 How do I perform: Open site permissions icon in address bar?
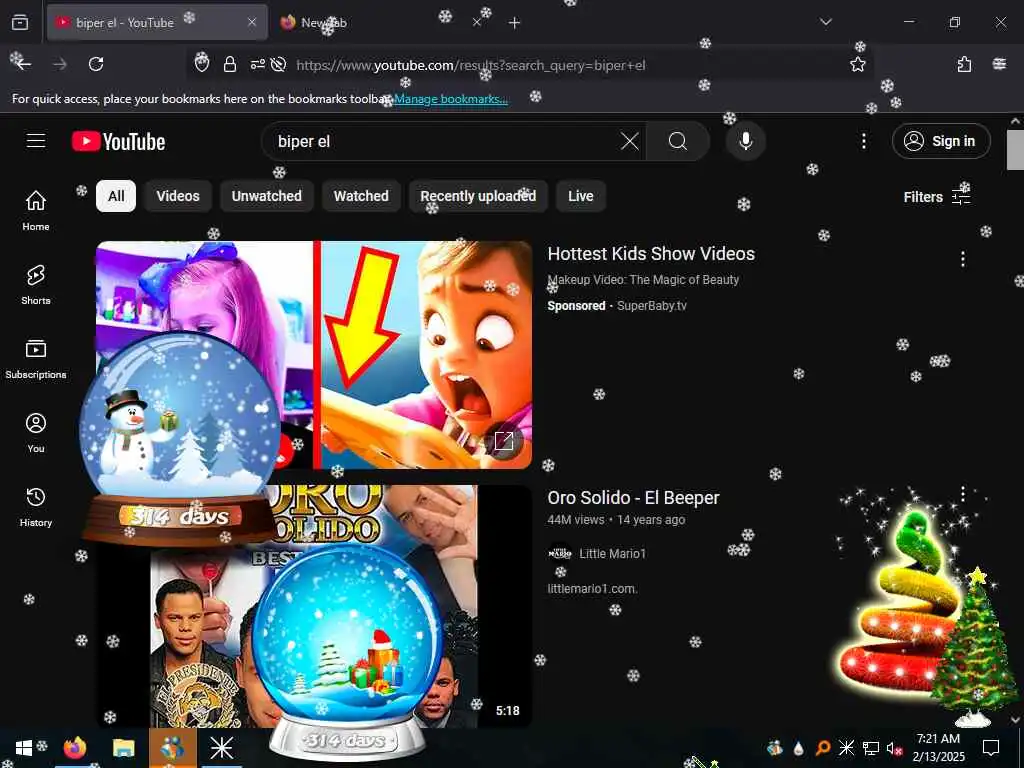258,64
